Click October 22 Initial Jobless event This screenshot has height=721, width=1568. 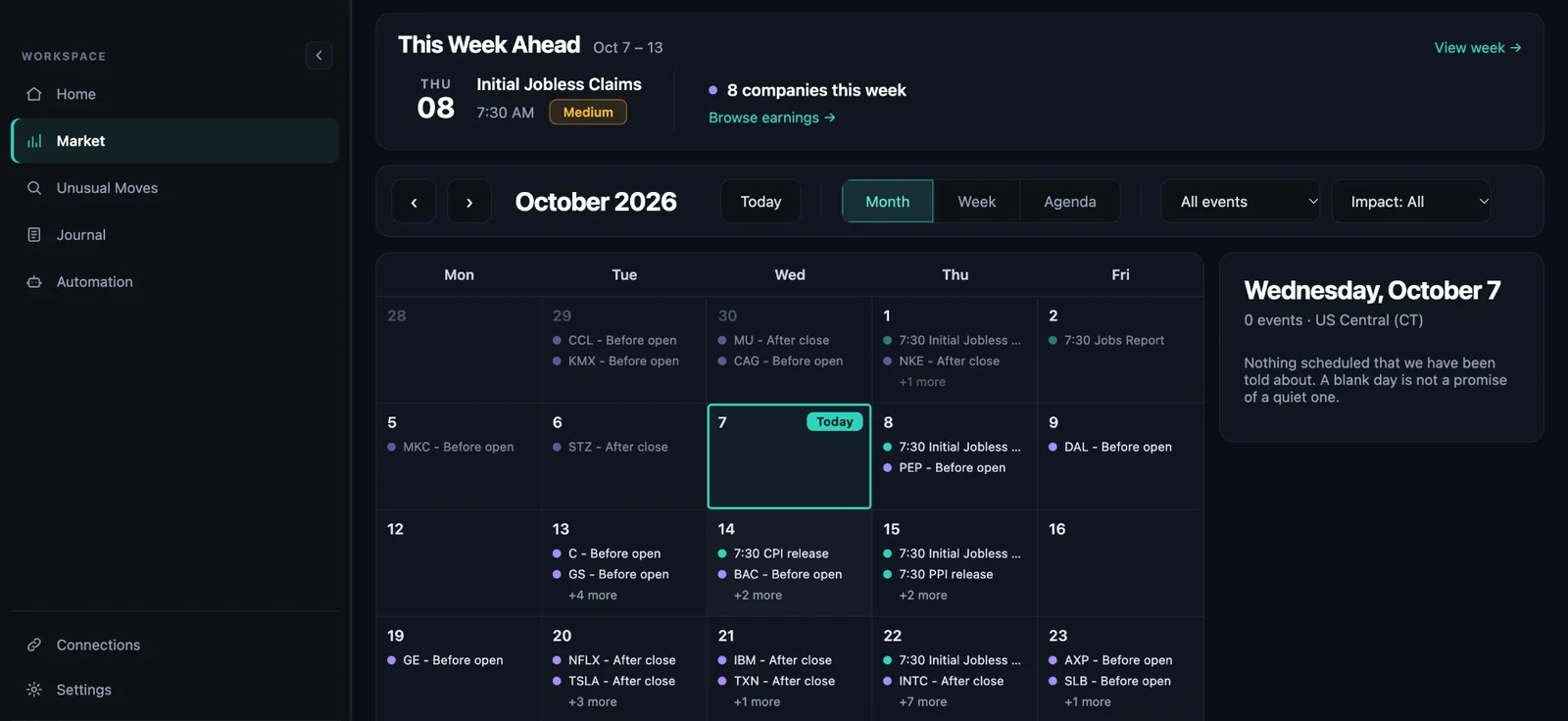[x=952, y=660]
